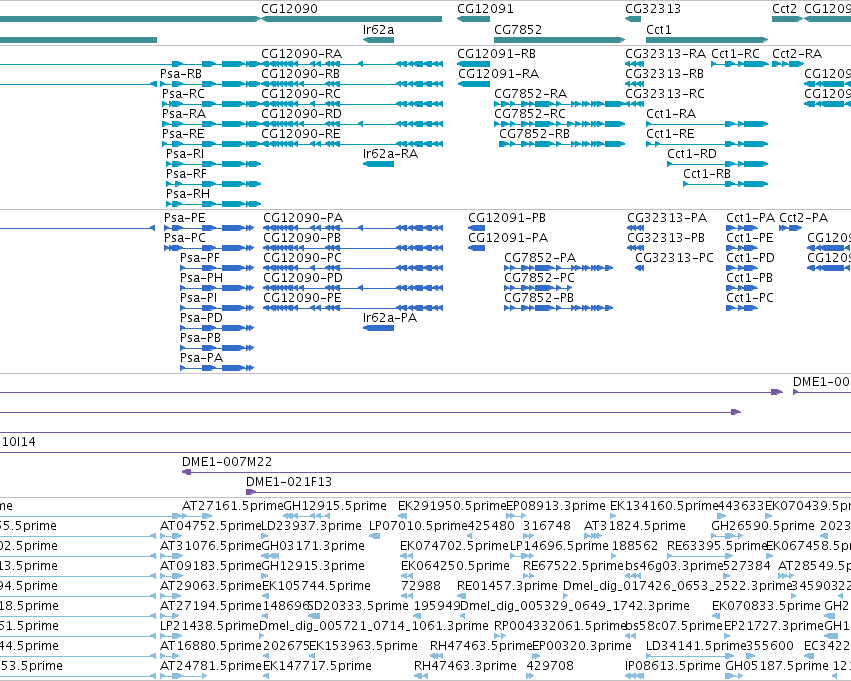The image size is (851, 681).
Task: Click EST IP08613.5prime
Action: pyautogui.click(x=673, y=666)
